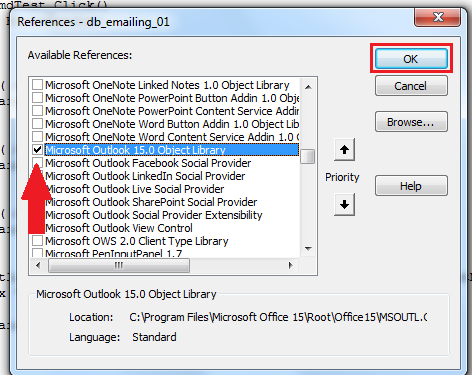Check OneNote Word Content Service Addin checkbox

37,137
